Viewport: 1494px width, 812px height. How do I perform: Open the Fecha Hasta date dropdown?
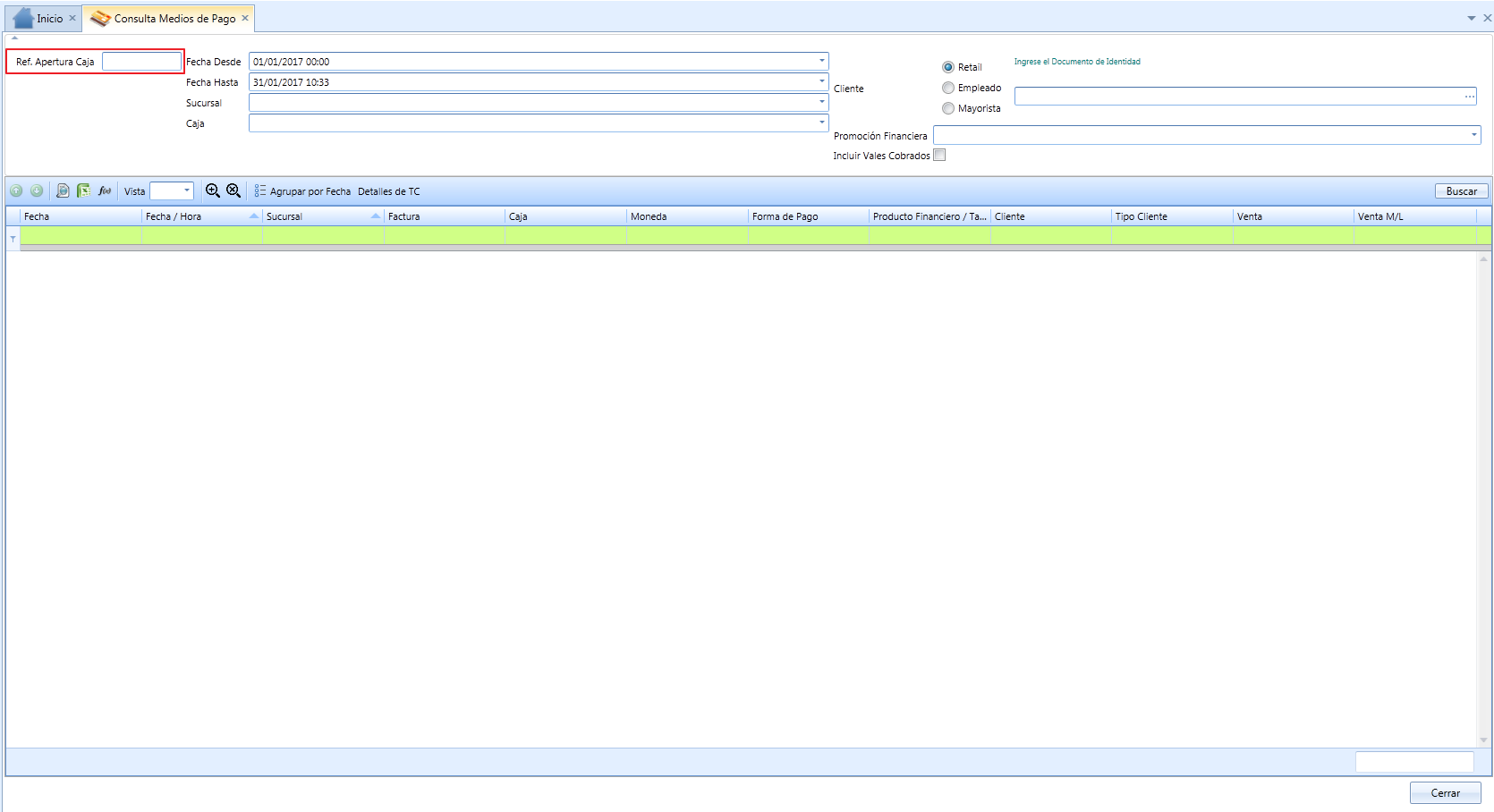click(821, 81)
